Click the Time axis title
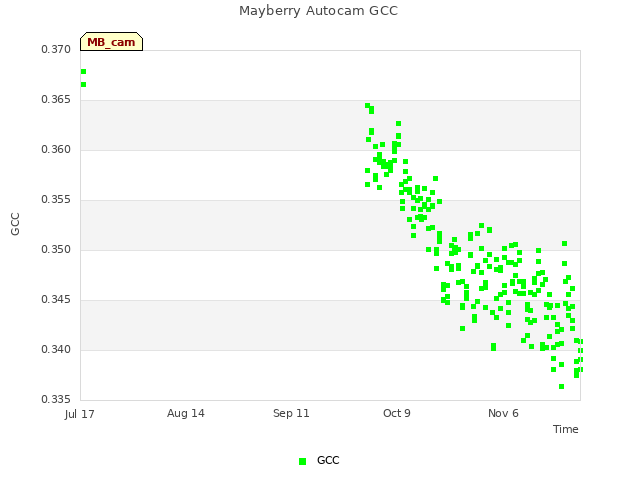Viewport: 640px width, 480px height. click(566, 429)
